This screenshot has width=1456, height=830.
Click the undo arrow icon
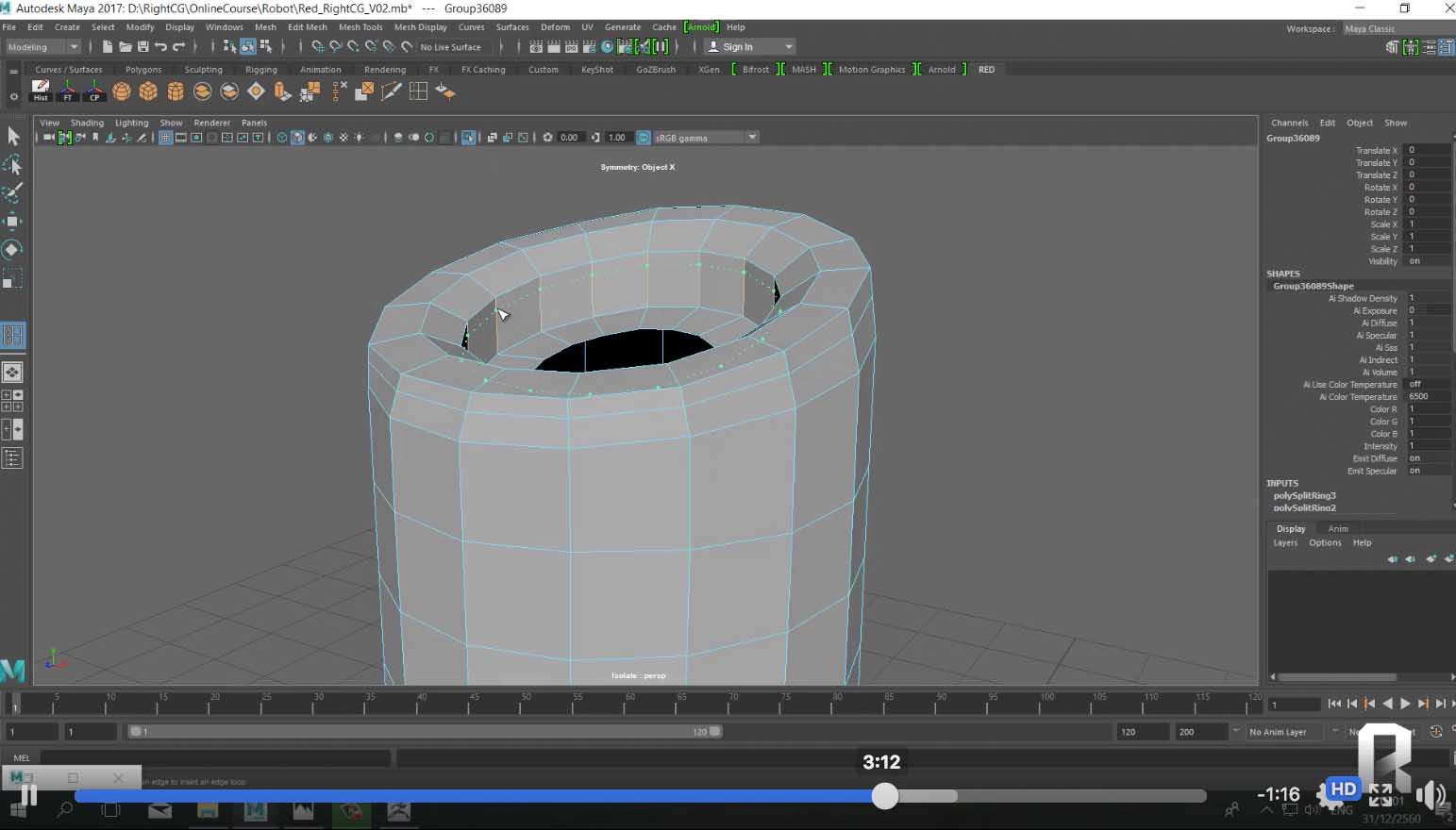click(160, 46)
